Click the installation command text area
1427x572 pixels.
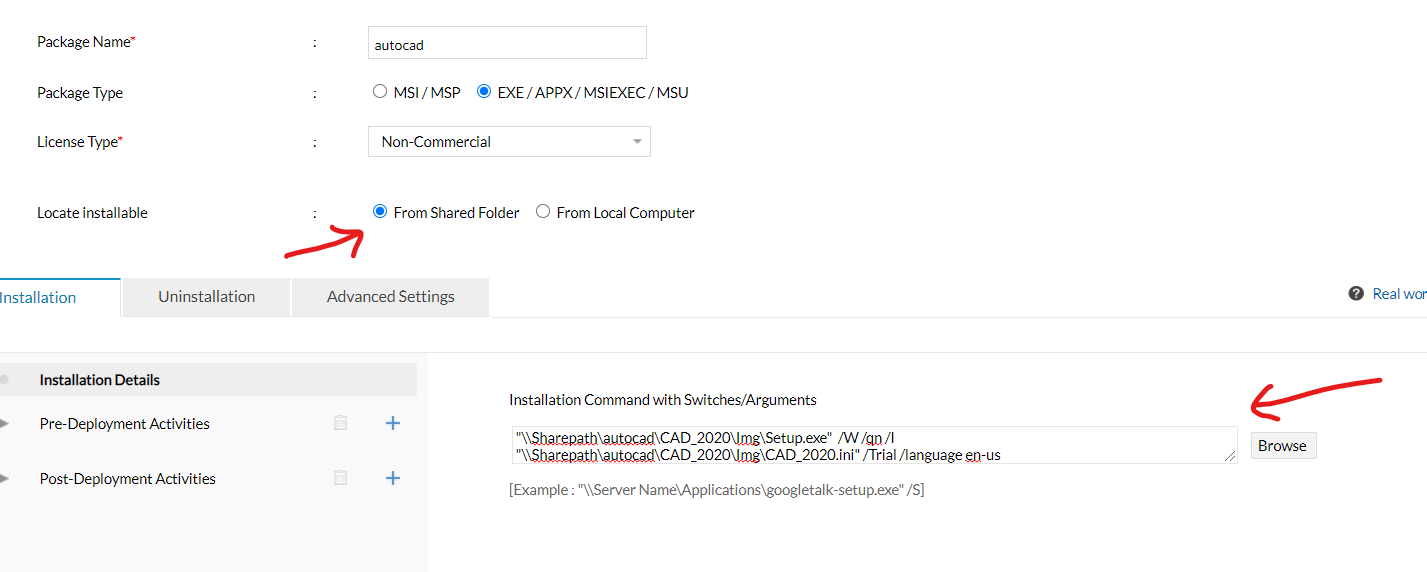(873, 445)
